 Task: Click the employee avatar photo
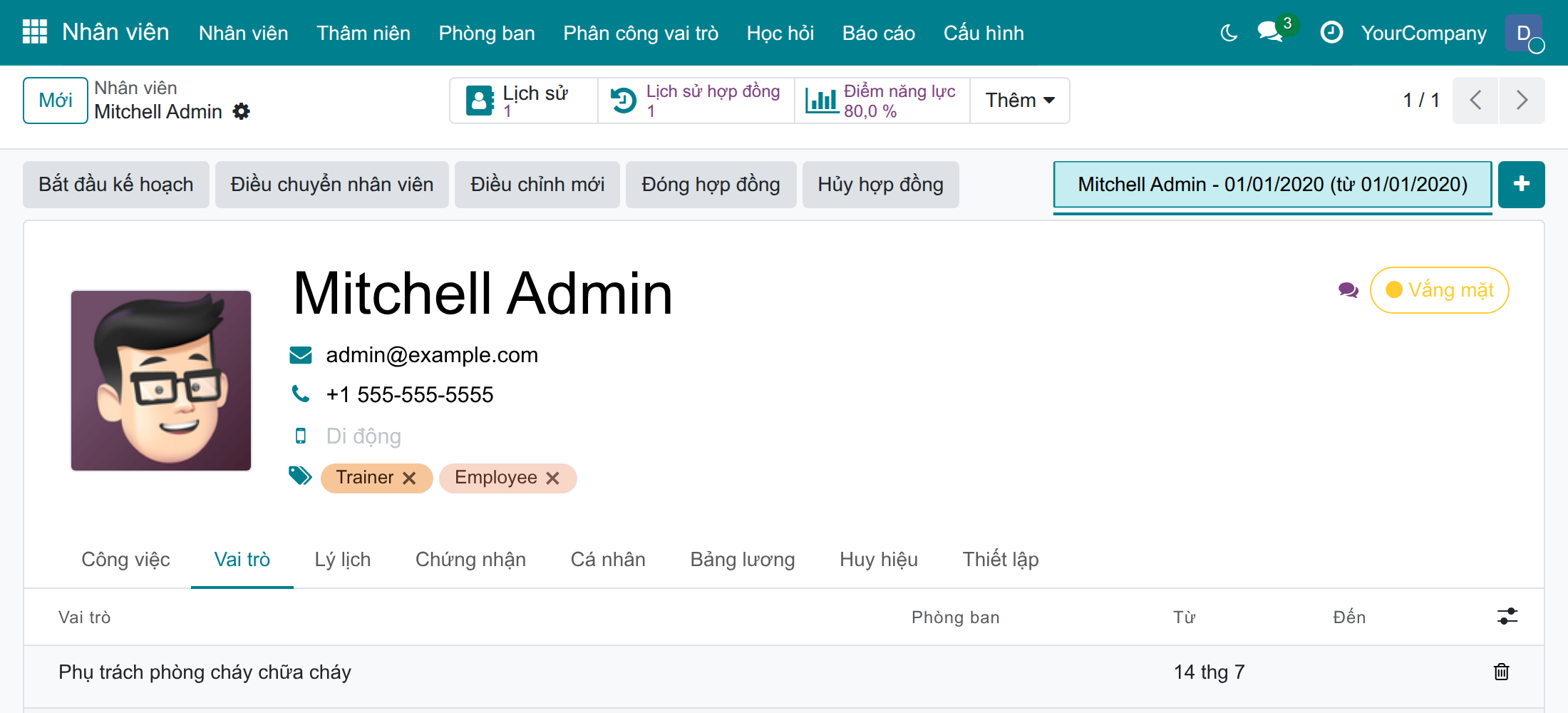161,381
